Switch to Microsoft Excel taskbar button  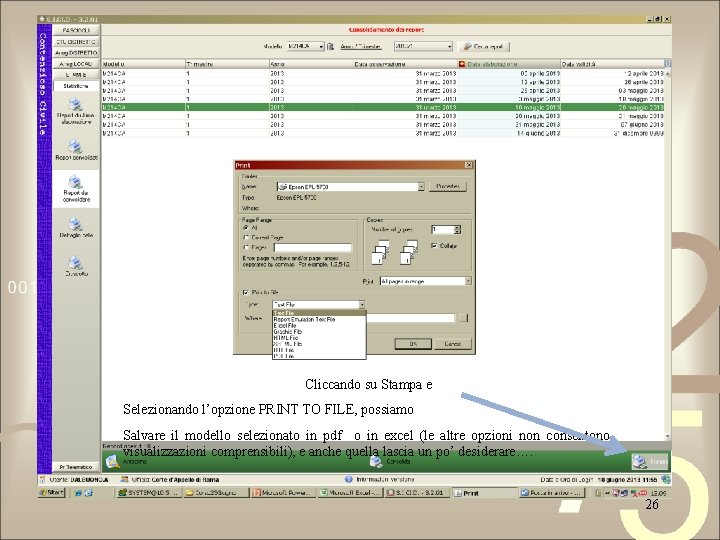coord(350,493)
